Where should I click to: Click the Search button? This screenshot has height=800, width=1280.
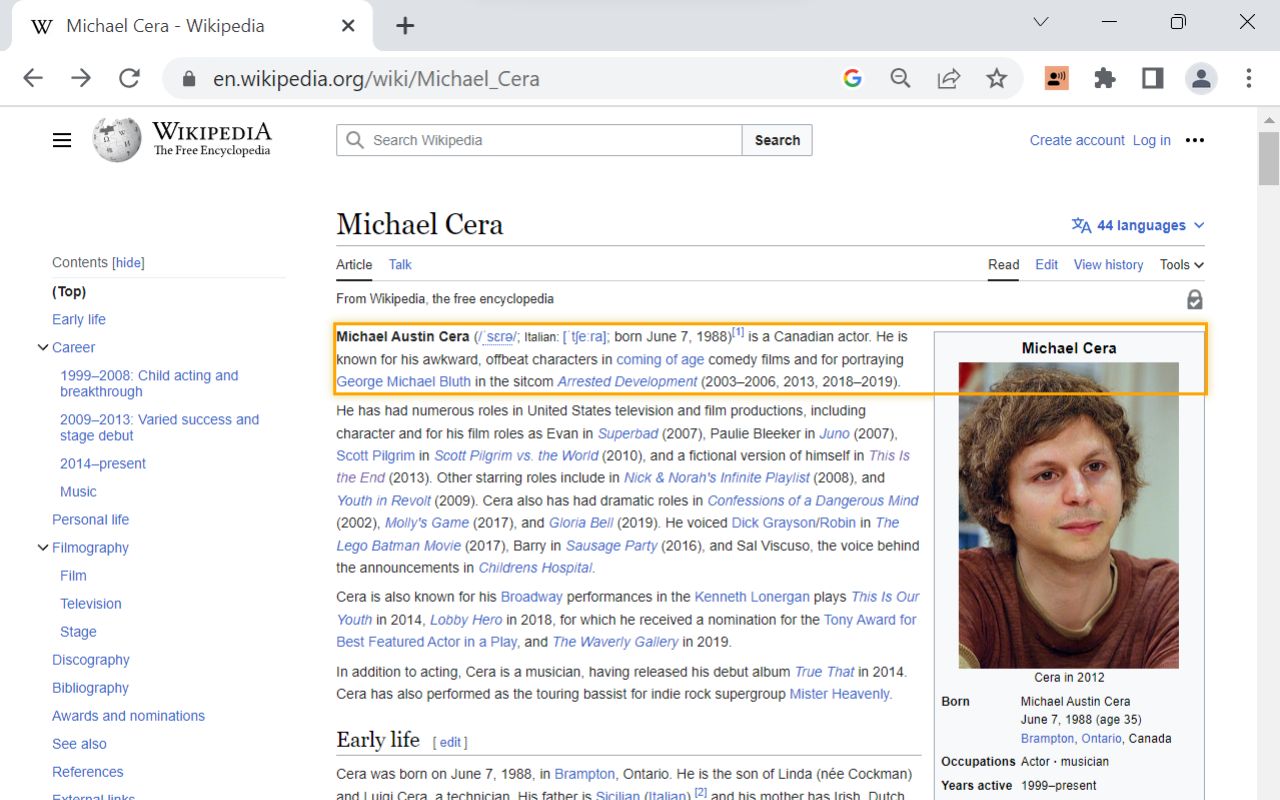(x=777, y=140)
